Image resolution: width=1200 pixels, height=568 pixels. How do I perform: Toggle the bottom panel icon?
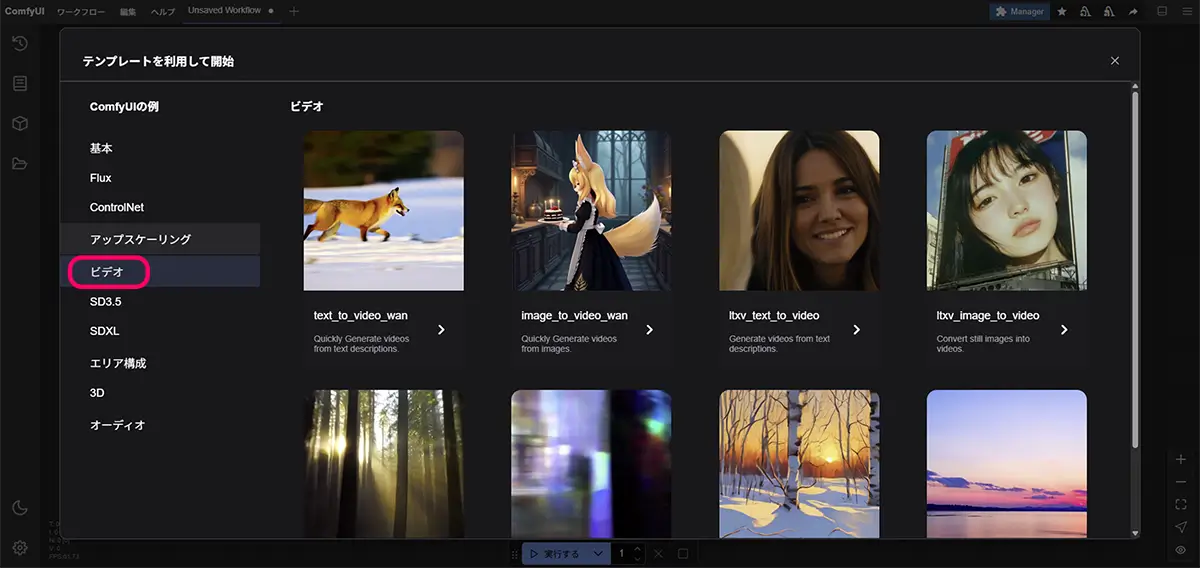tap(1162, 12)
